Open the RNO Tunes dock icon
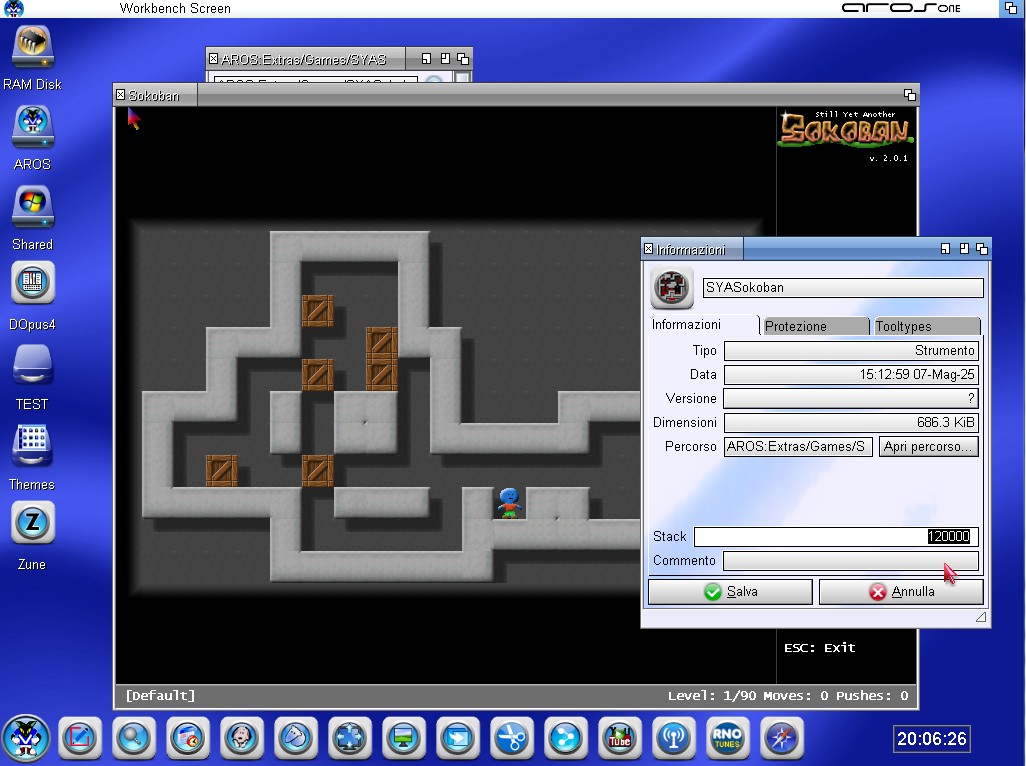The height and width of the screenshot is (766, 1026). [727, 738]
